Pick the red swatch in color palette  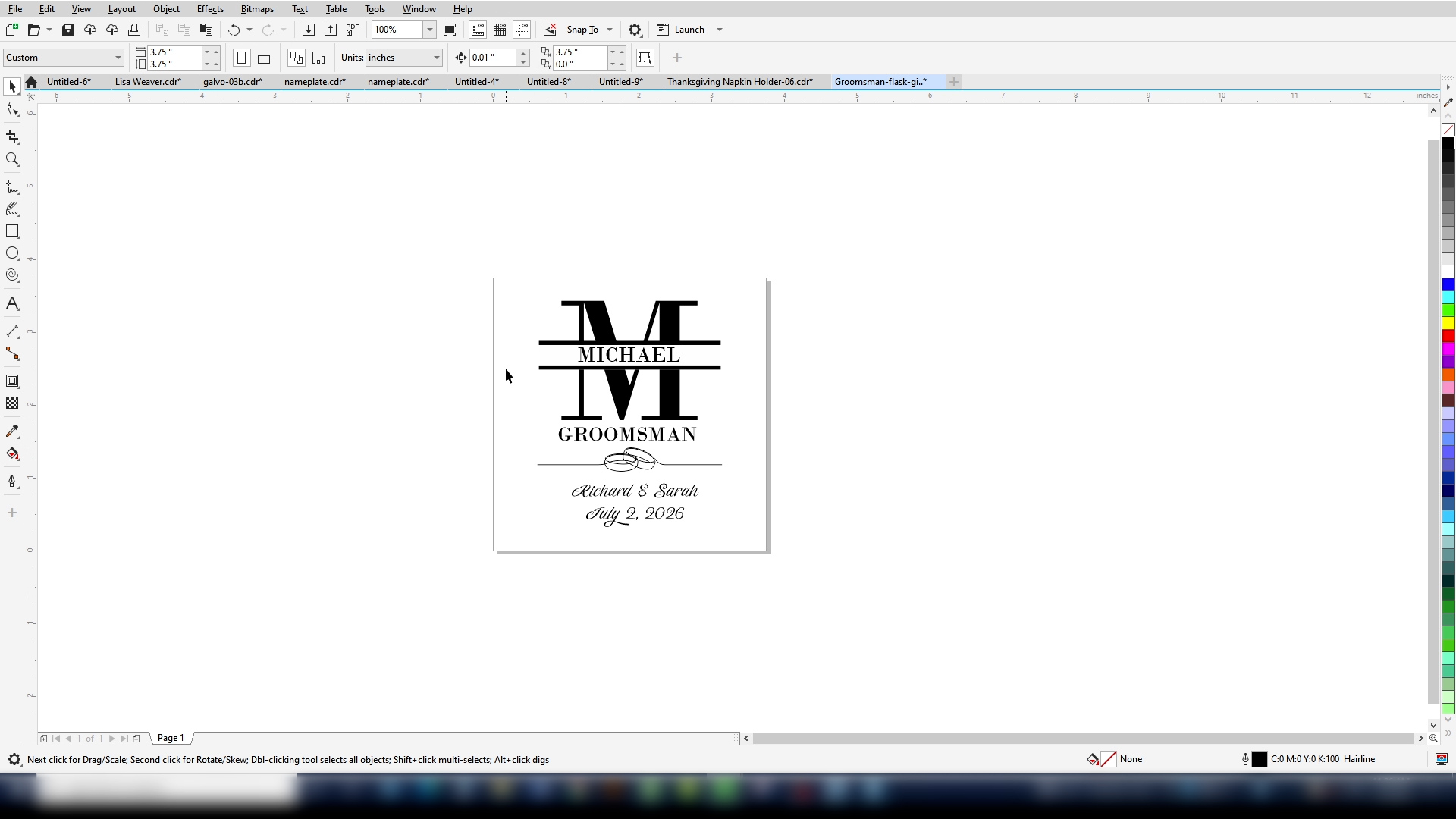point(1448,335)
